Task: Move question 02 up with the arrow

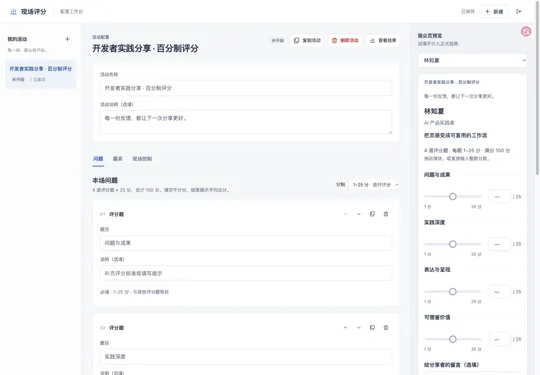Action: pyautogui.click(x=345, y=327)
